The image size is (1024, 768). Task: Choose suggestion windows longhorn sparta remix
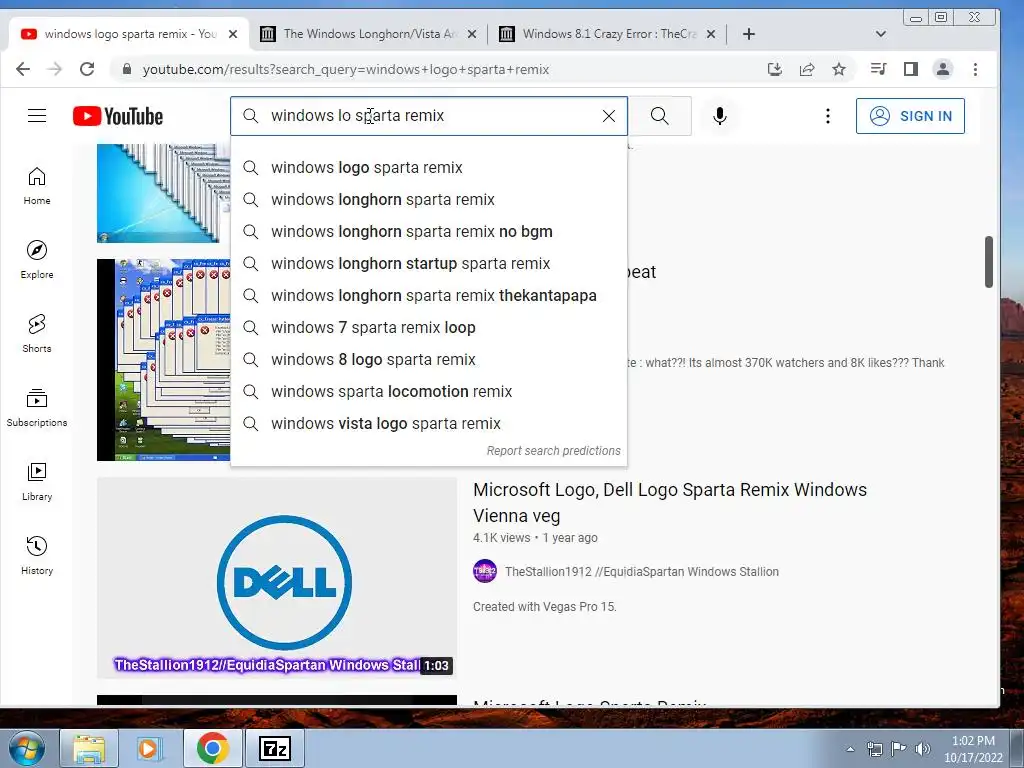428,200
